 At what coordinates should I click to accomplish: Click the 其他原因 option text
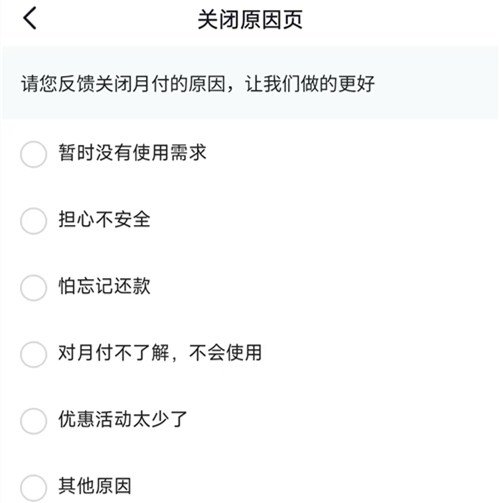pos(95,486)
